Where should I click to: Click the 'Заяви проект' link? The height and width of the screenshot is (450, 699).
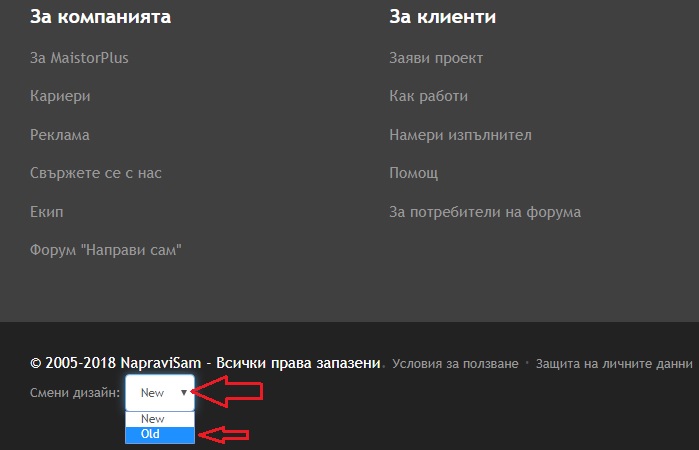pyautogui.click(x=436, y=58)
